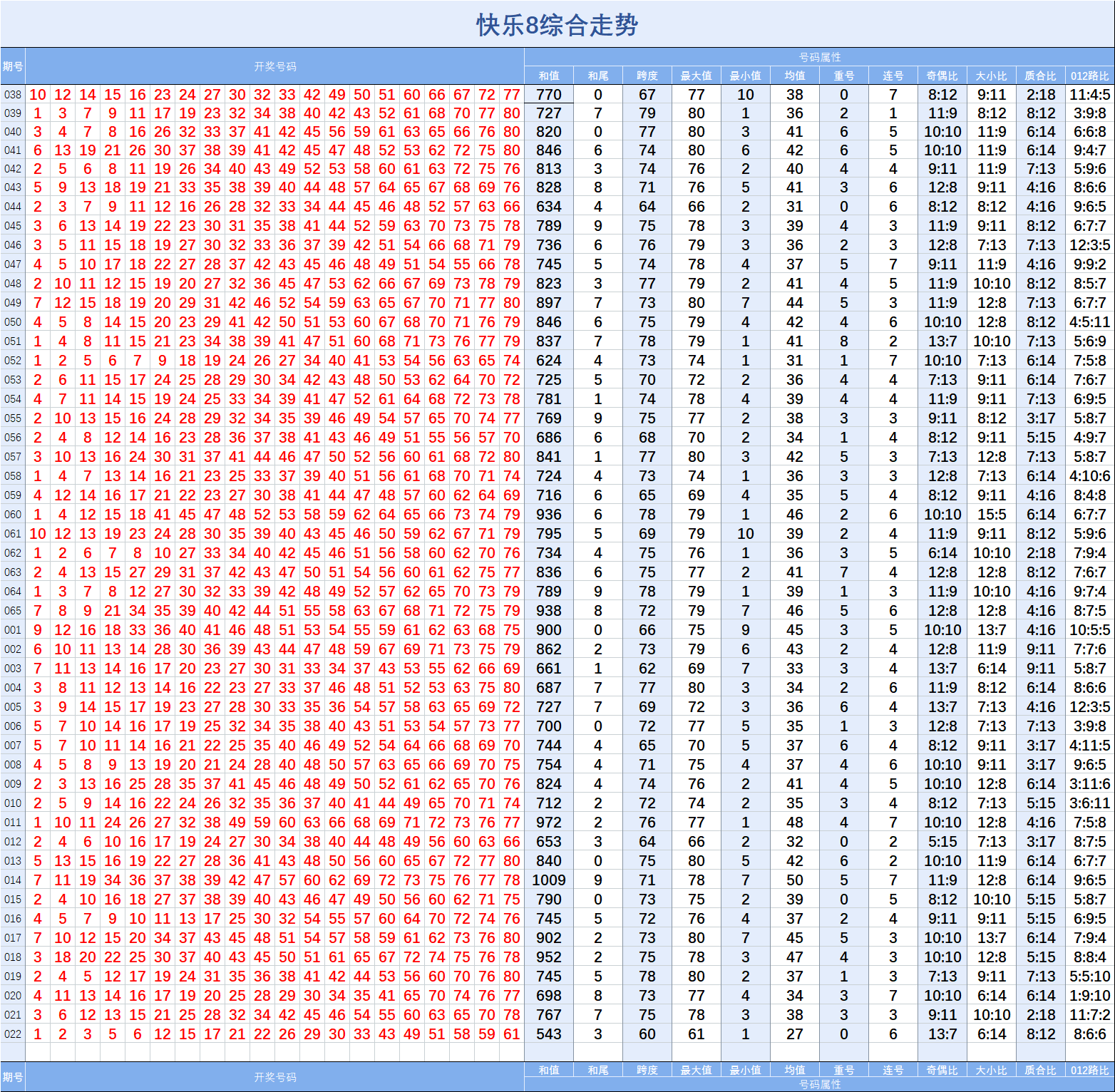This screenshot has width=1115, height=1092.
Task: Select the top 大小比 column header
Action: point(992,76)
